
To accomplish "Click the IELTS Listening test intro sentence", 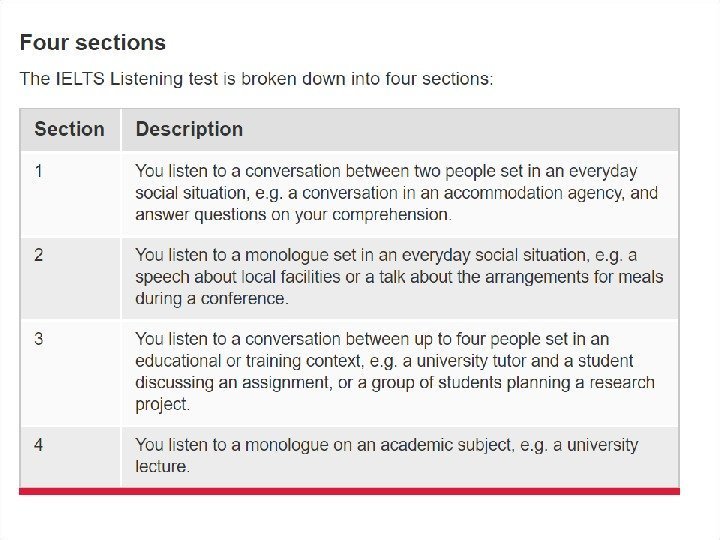I will [256, 79].
